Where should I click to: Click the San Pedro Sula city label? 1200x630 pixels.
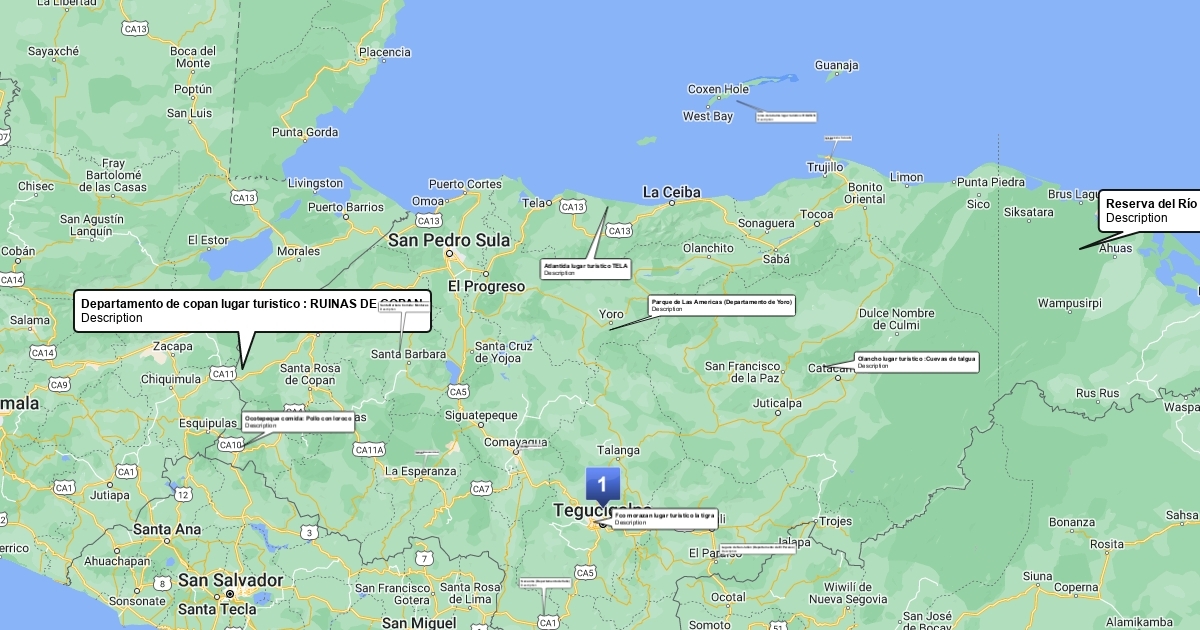pyautogui.click(x=449, y=240)
